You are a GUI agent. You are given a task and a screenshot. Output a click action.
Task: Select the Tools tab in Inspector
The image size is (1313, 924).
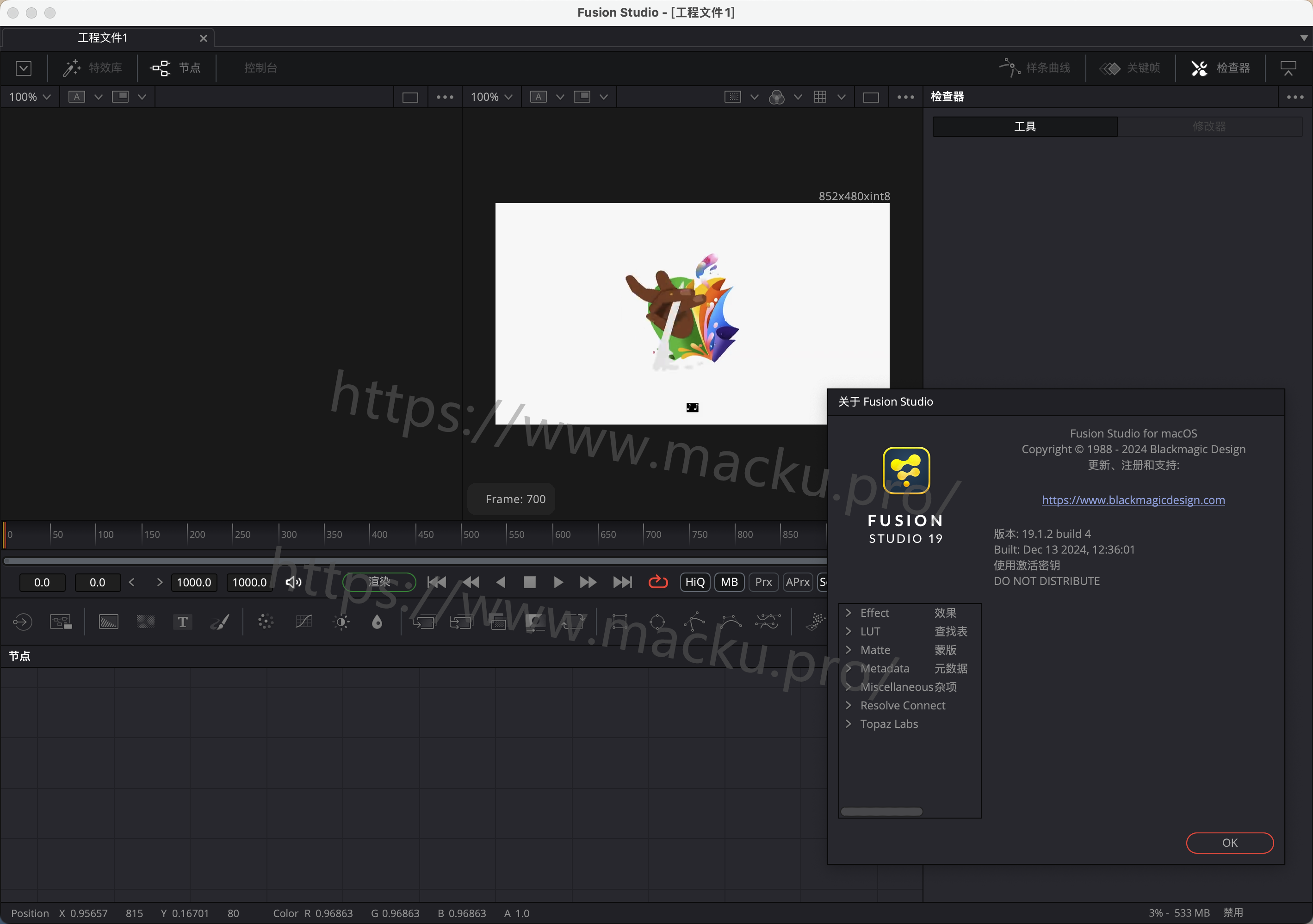[1025, 126]
